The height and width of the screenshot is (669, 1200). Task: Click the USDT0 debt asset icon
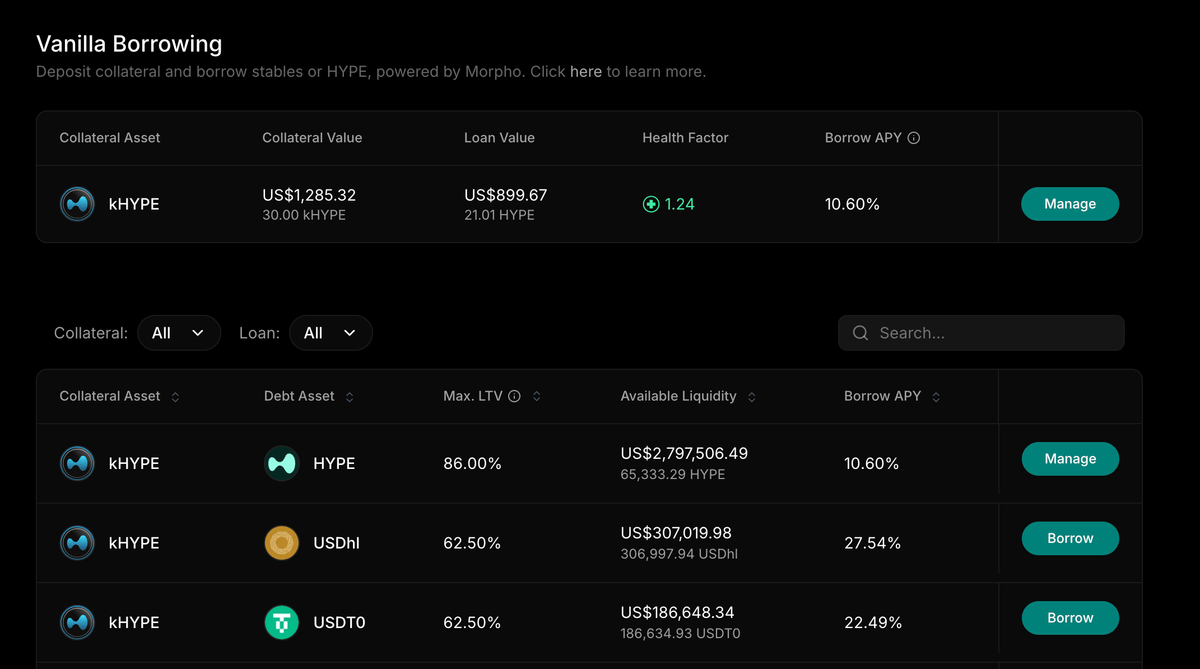pos(282,623)
